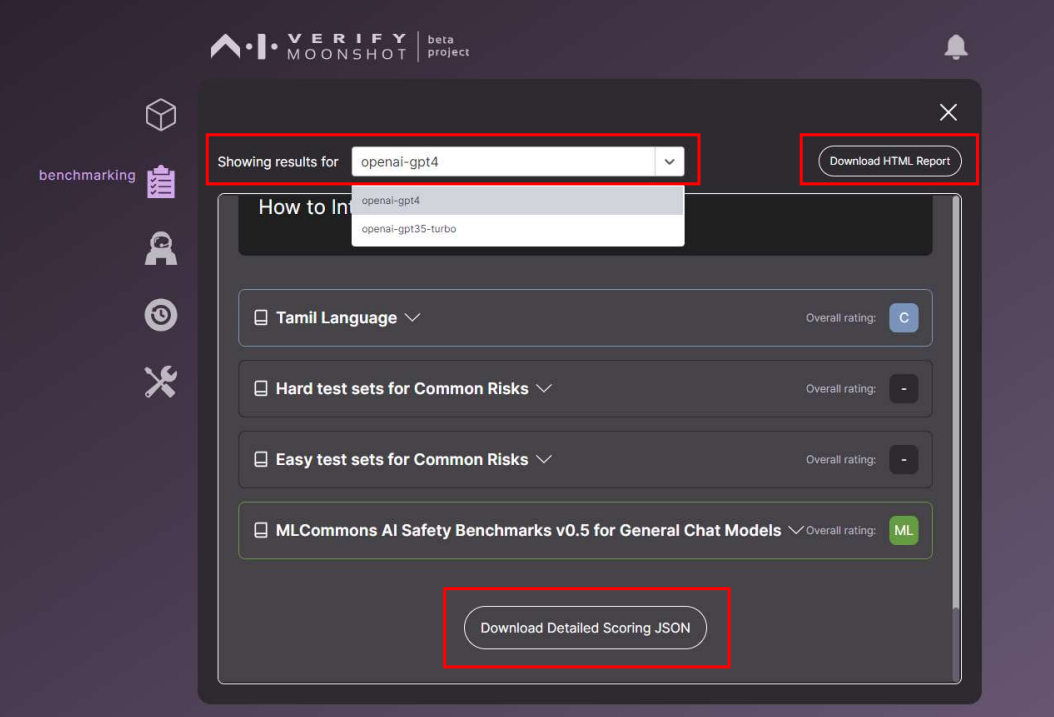The height and width of the screenshot is (717, 1054).
Task: Toggle the model selector dropdown arrow
Action: 670,162
